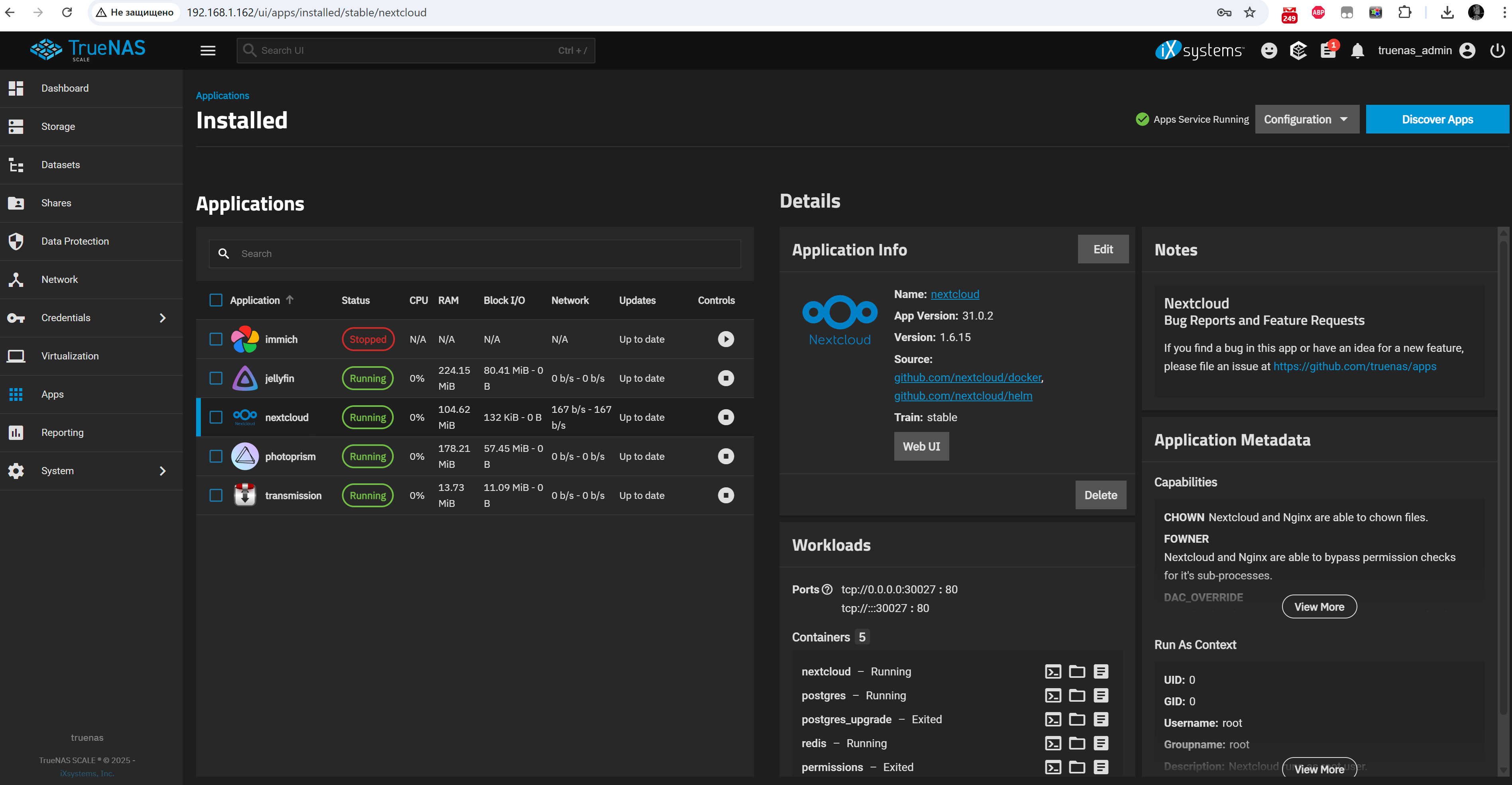Screen dimensions: 1512x785
Task: Stop the nextcloud app
Action: tap(725, 417)
